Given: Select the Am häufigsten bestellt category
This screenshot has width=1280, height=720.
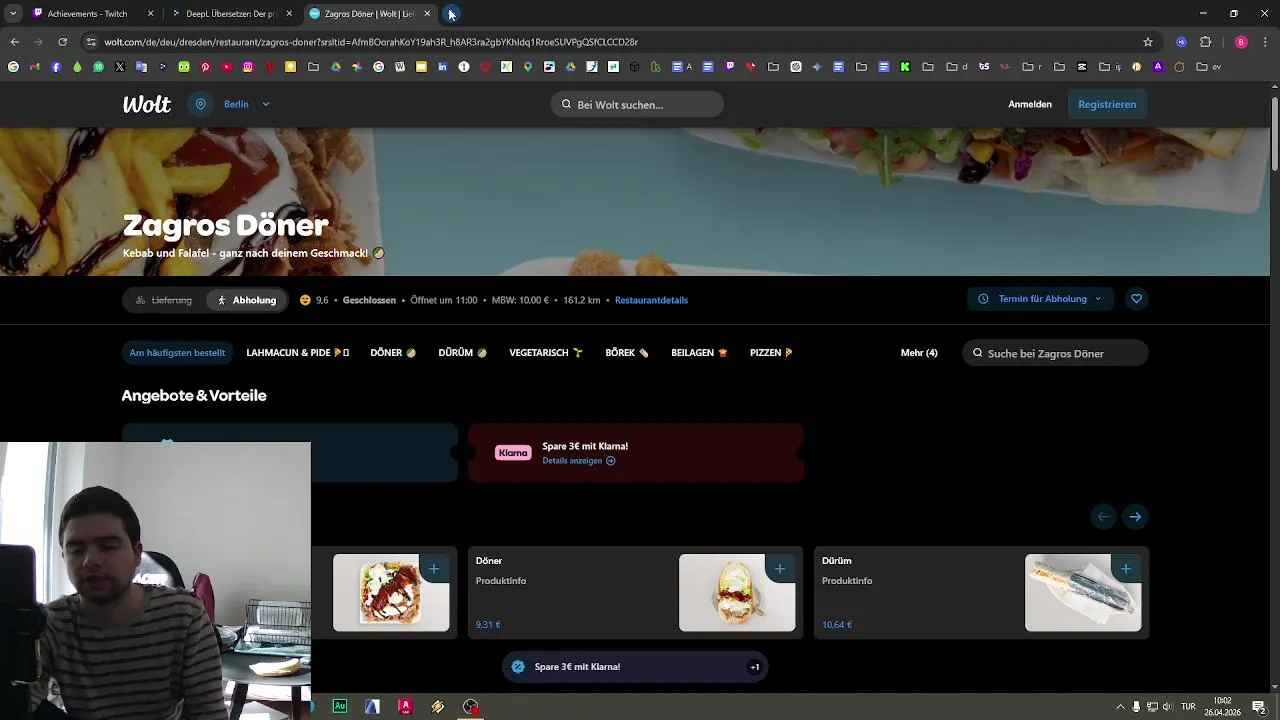Looking at the screenshot, I should tap(177, 353).
